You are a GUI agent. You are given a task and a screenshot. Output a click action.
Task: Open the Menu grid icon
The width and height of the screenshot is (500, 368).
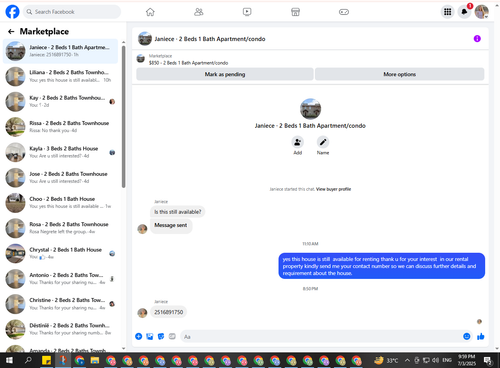[448, 12]
